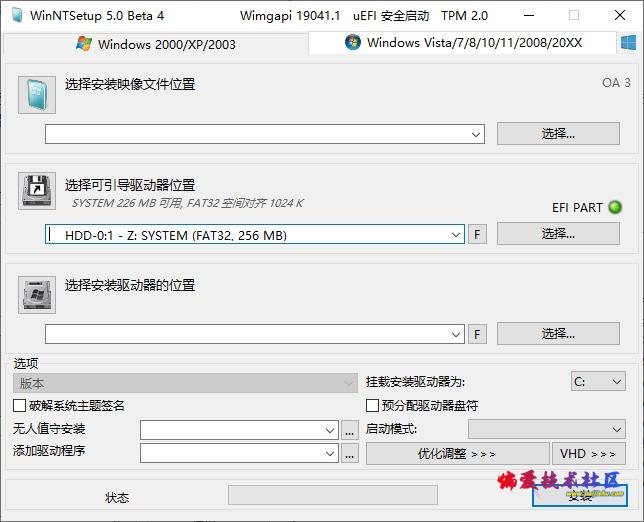Click 选择... button for installation drive
This screenshot has width=644, height=522.
coord(558,333)
